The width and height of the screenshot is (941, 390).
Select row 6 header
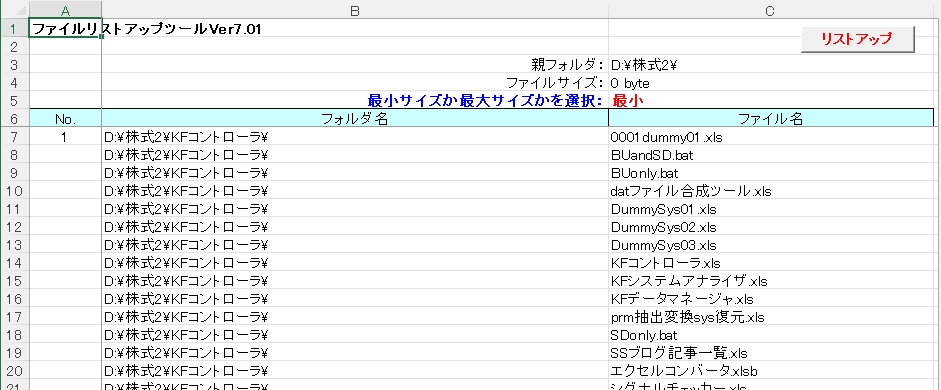[x=14, y=118]
